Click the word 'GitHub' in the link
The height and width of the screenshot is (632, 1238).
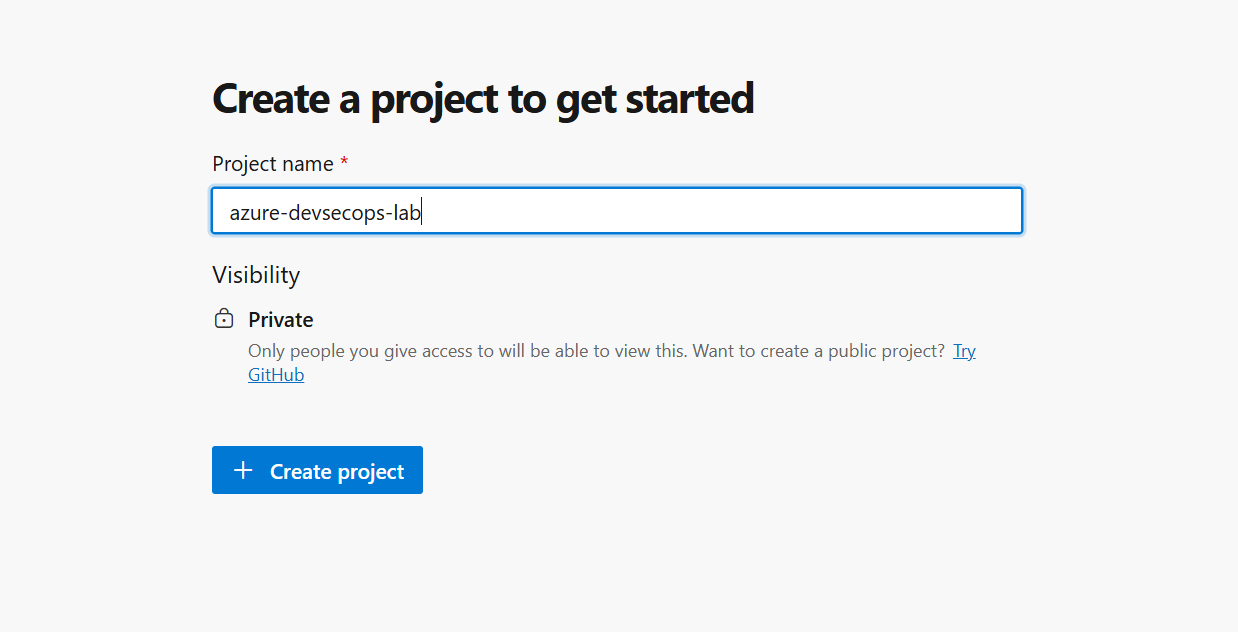coord(276,376)
